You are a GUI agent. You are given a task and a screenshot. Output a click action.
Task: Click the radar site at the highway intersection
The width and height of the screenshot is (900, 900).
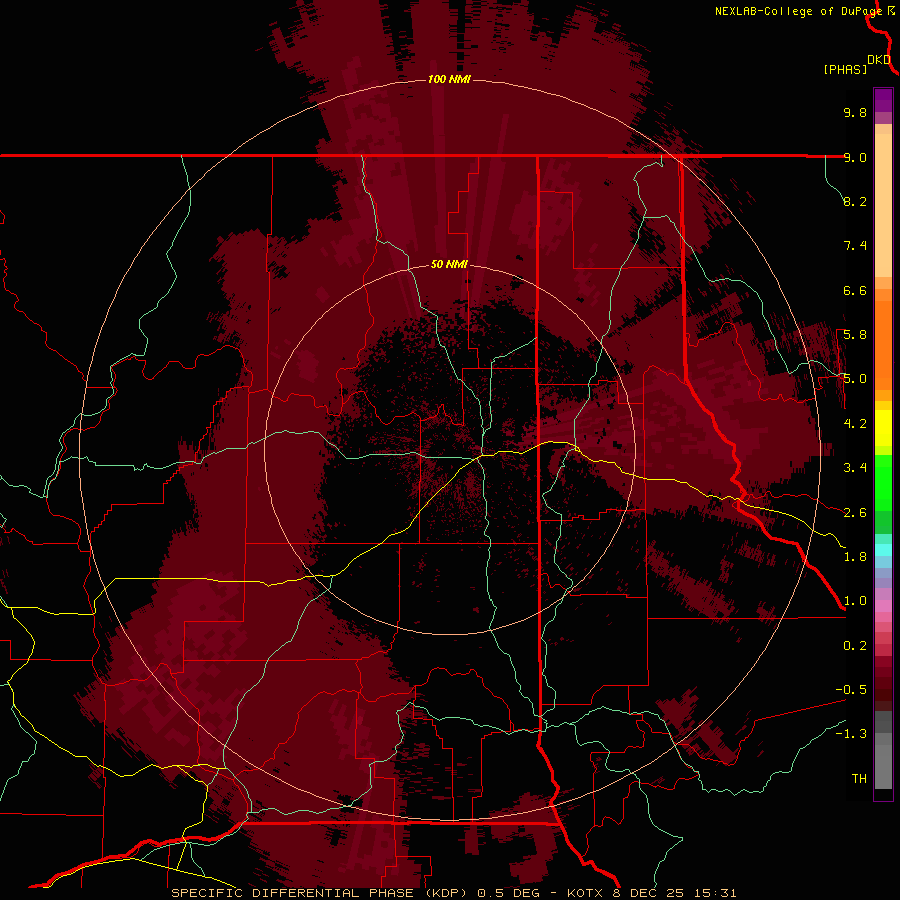coord(480,457)
